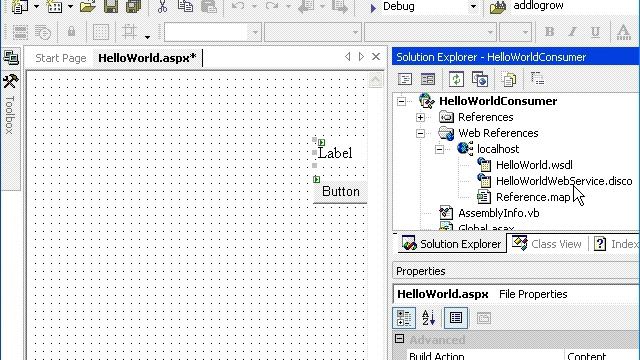The width and height of the screenshot is (640, 360).
Task: Select the Label control on the design surface
Action: [335, 153]
